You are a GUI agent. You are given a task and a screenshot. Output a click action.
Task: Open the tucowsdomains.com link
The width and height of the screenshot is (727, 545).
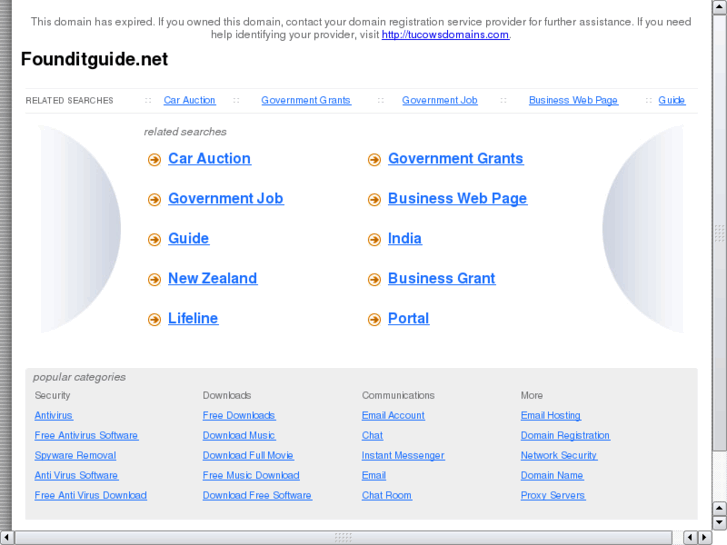tap(445, 35)
